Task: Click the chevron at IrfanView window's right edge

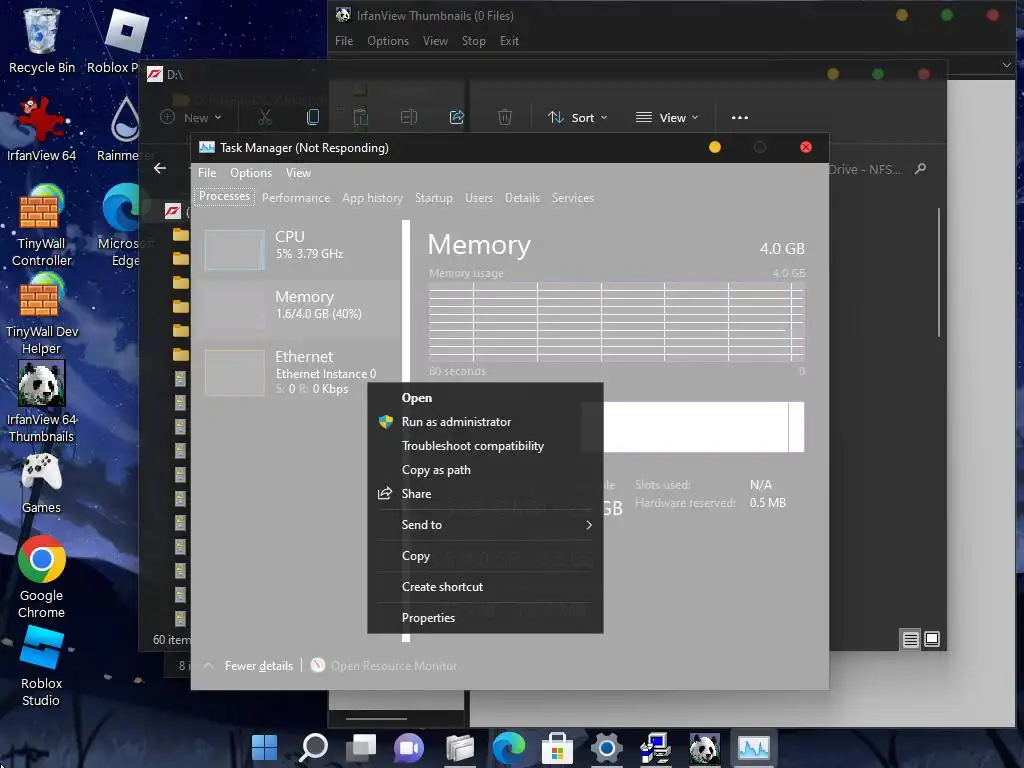Action: pyautogui.click(x=1006, y=65)
